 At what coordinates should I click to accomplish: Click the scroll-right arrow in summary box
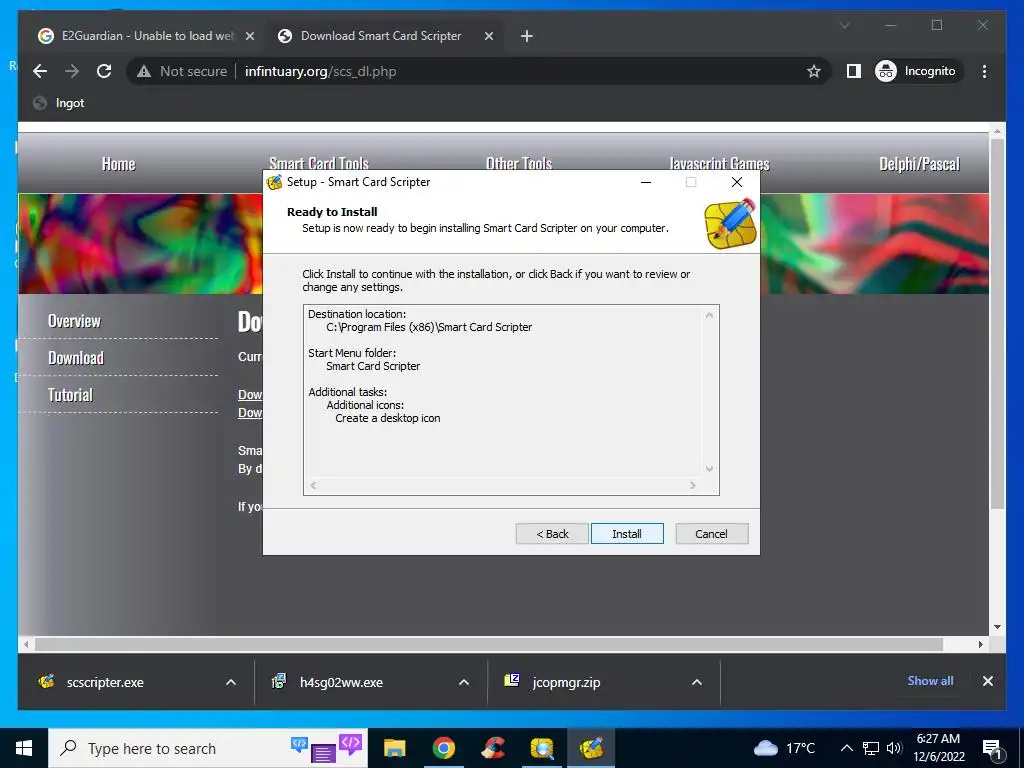(692, 485)
